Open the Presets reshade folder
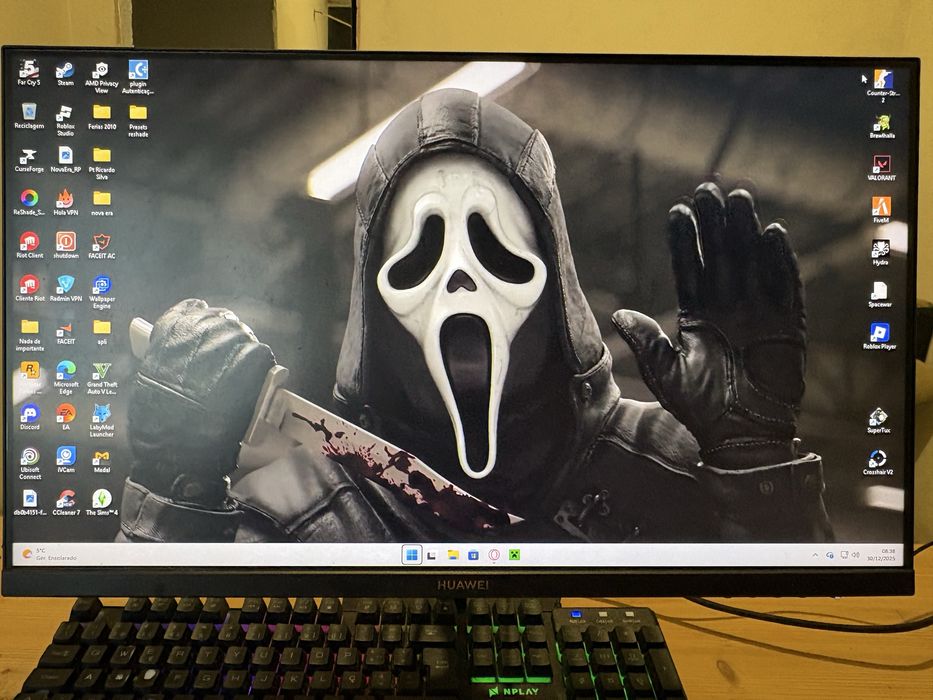The image size is (933, 700). tap(138, 121)
